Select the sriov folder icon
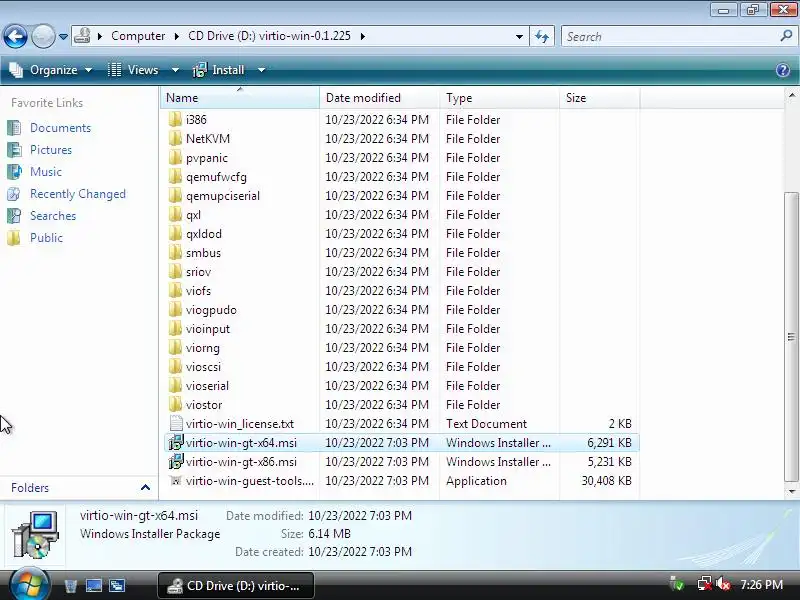Screen dimensions: 800x600 pyautogui.click(x=175, y=271)
